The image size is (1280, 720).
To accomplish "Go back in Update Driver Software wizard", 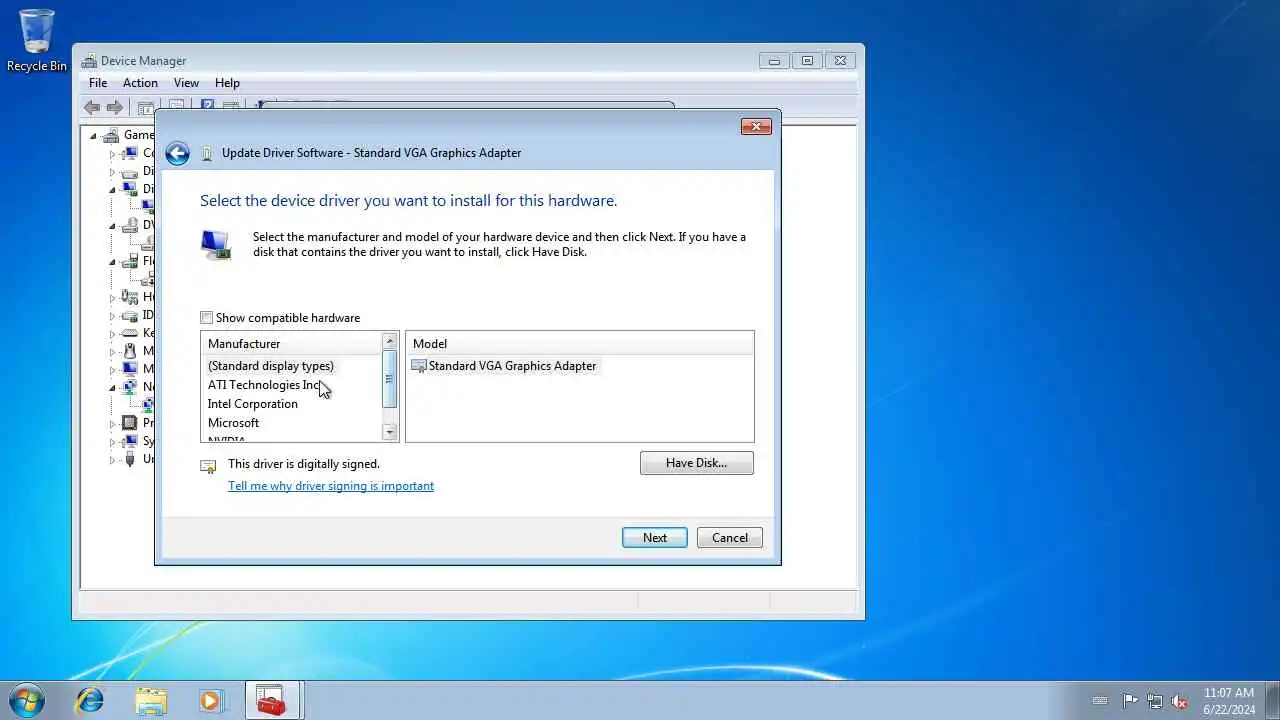I will 177,153.
